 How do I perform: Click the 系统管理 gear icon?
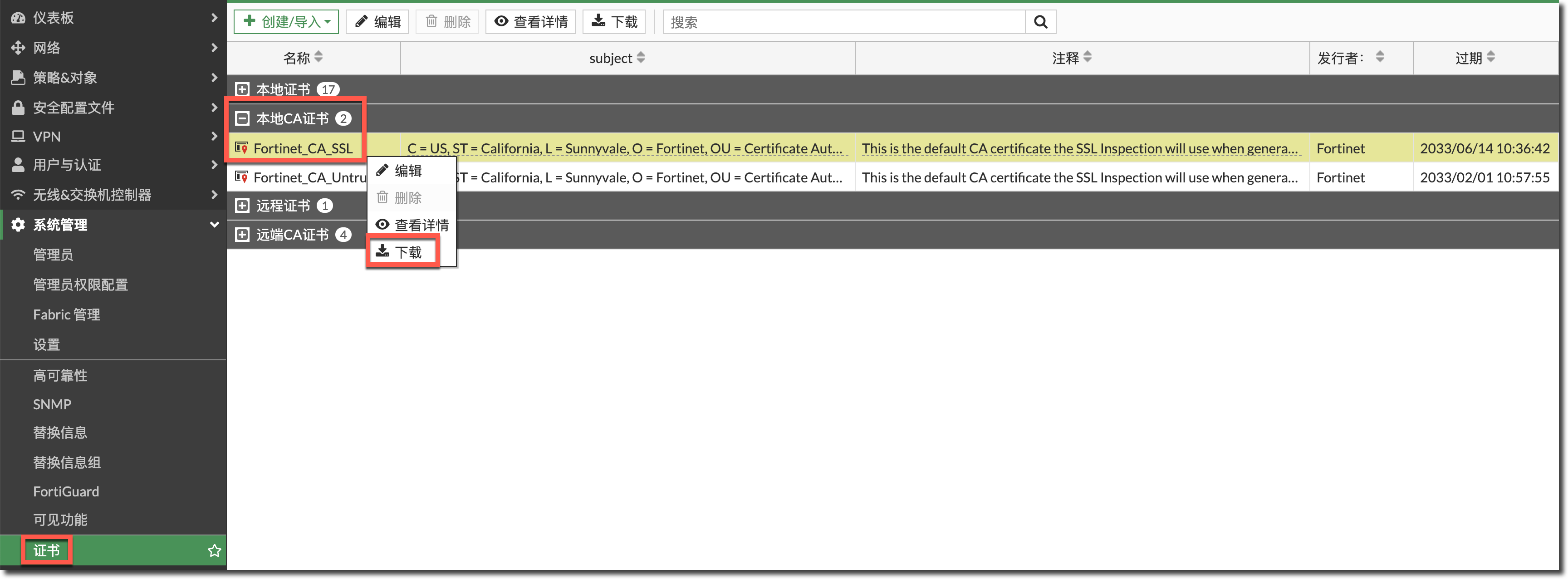(18, 225)
